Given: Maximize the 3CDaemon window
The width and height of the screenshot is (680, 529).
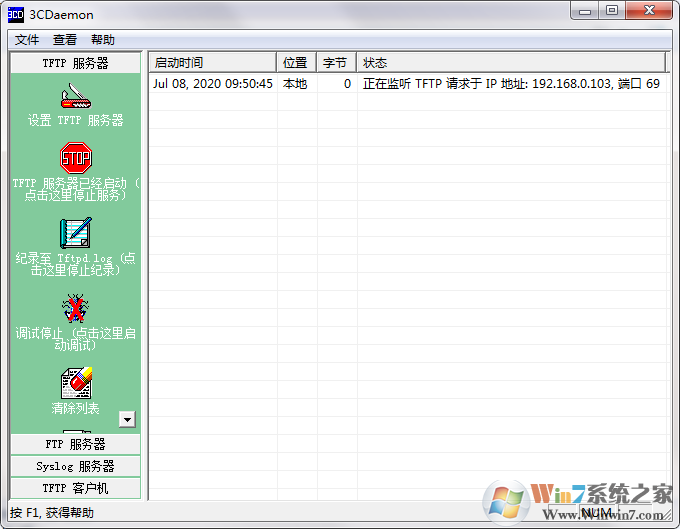Looking at the screenshot, I should tap(612, 11).
